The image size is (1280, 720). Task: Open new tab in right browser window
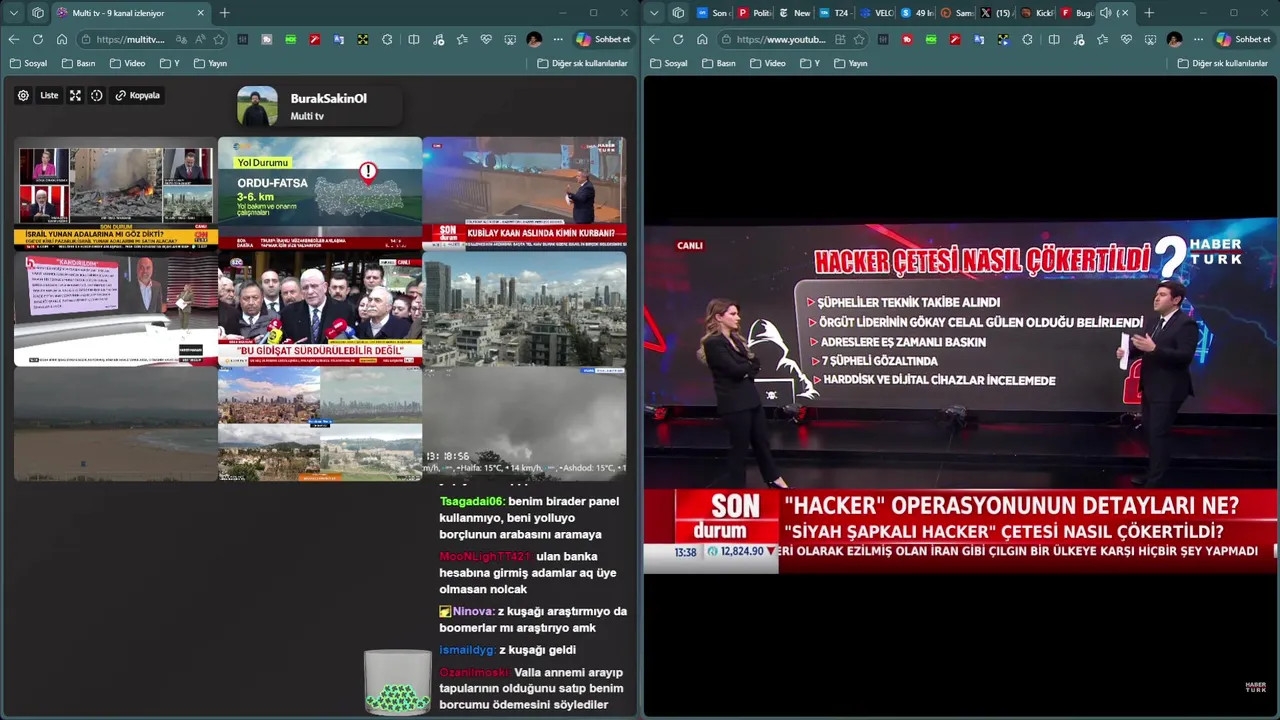point(1149,13)
